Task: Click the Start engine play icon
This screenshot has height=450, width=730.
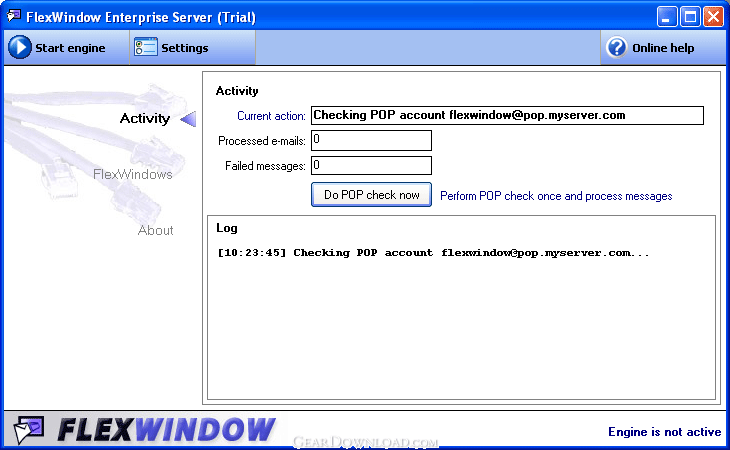Action: tap(20, 47)
